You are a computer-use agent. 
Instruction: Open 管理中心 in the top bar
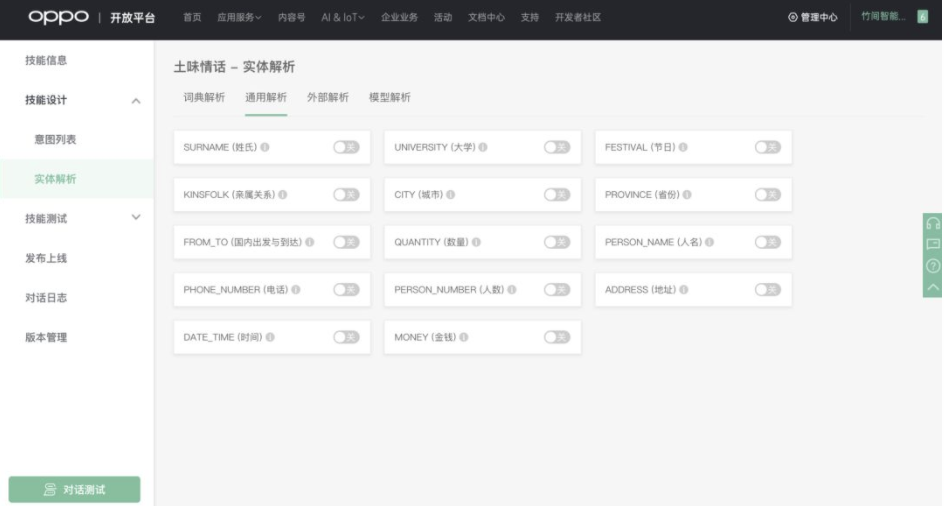click(x=813, y=17)
